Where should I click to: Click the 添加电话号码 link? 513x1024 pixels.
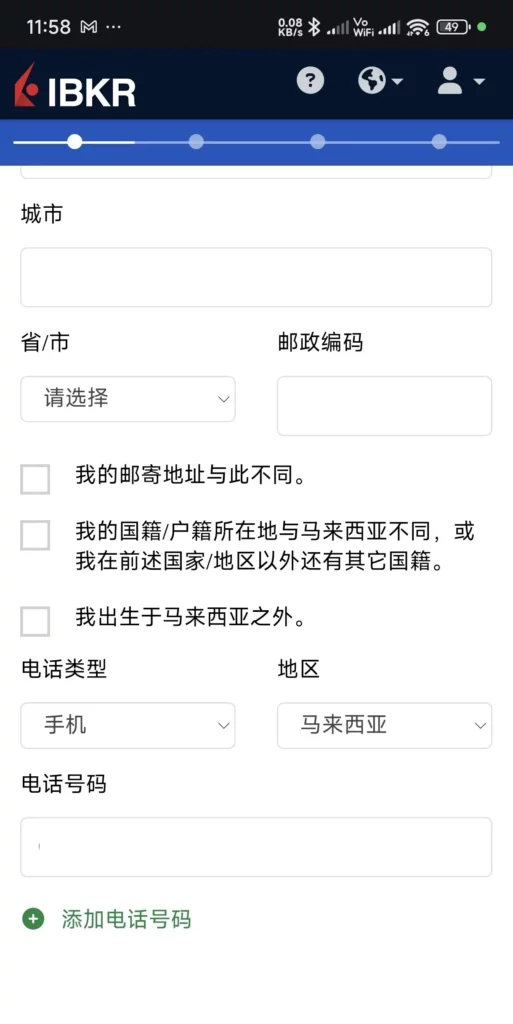coord(127,920)
